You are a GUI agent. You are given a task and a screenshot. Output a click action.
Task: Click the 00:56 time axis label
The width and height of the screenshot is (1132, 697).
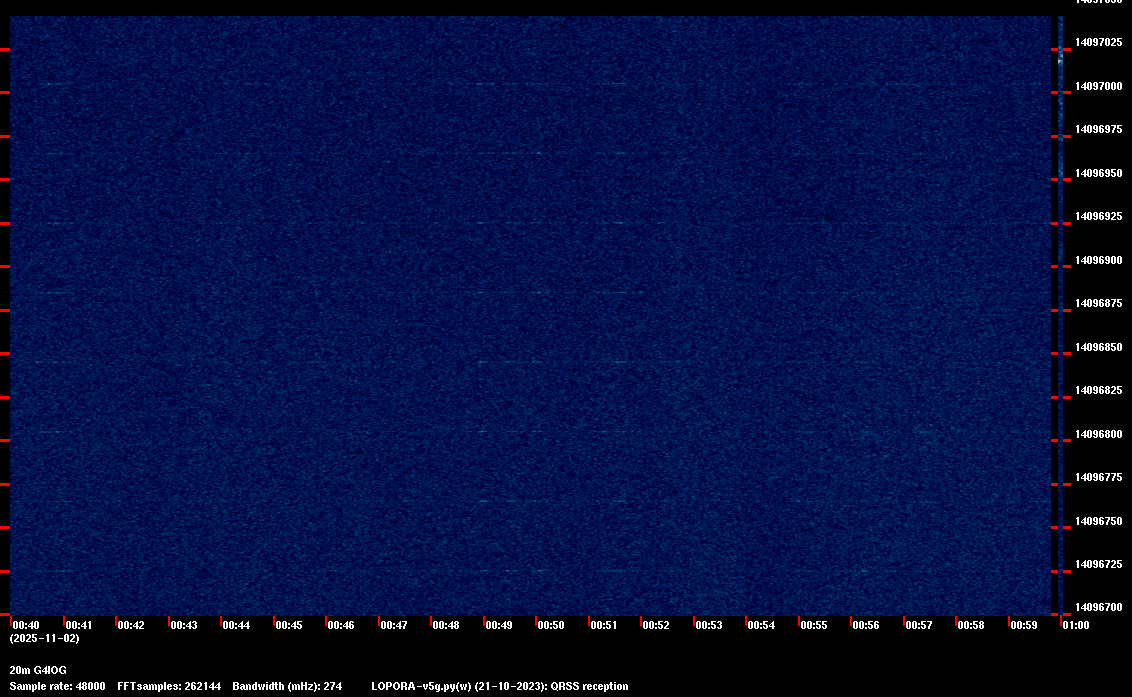coord(866,625)
